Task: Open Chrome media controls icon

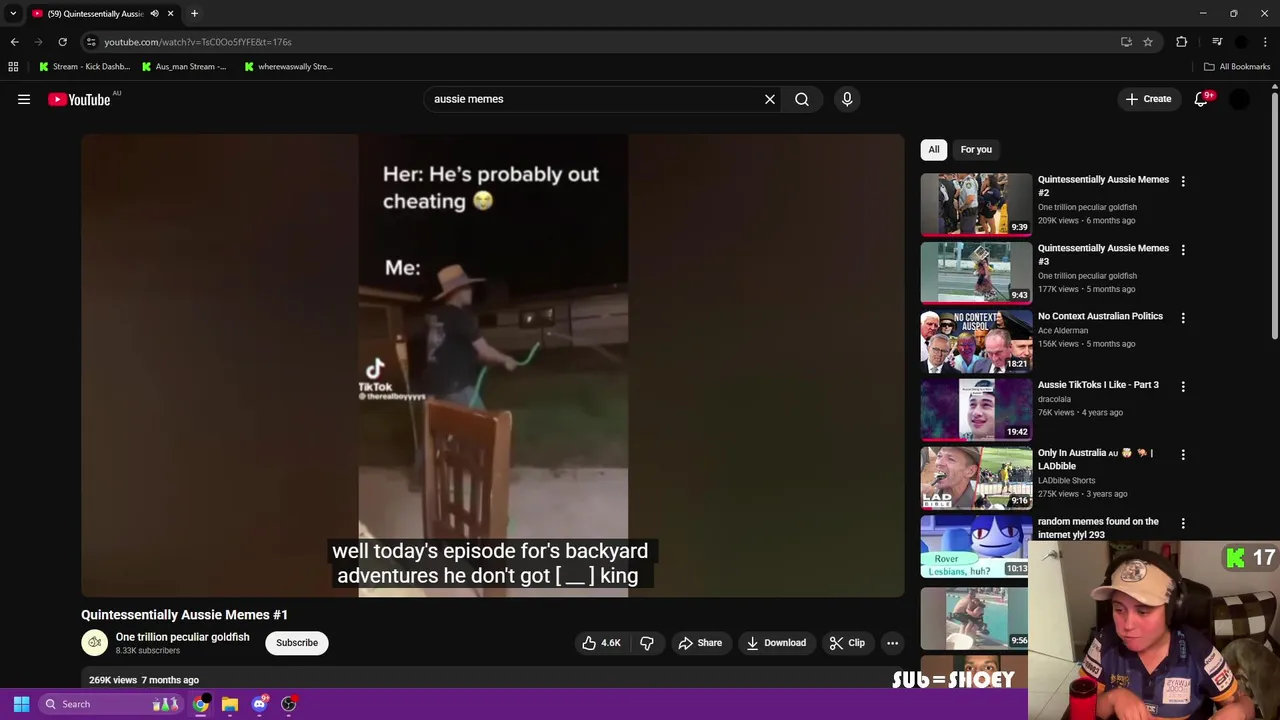Action: [x=1217, y=42]
